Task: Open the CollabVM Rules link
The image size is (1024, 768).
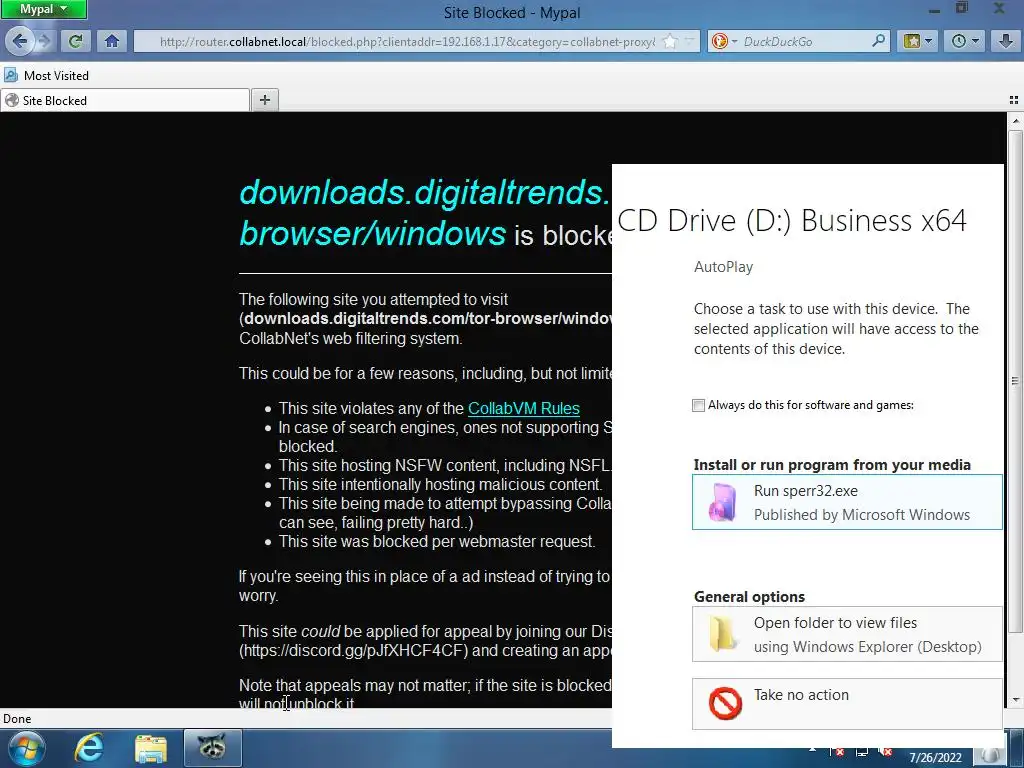Action: click(x=524, y=408)
